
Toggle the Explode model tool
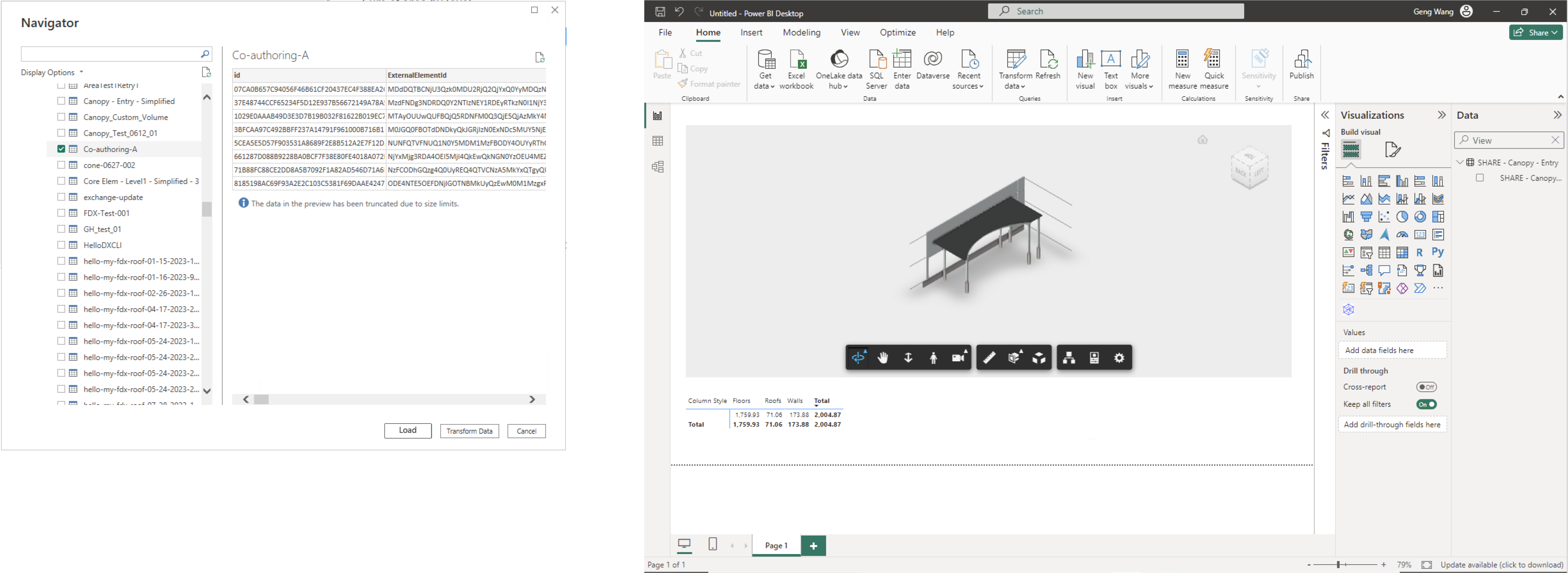(x=1039, y=358)
